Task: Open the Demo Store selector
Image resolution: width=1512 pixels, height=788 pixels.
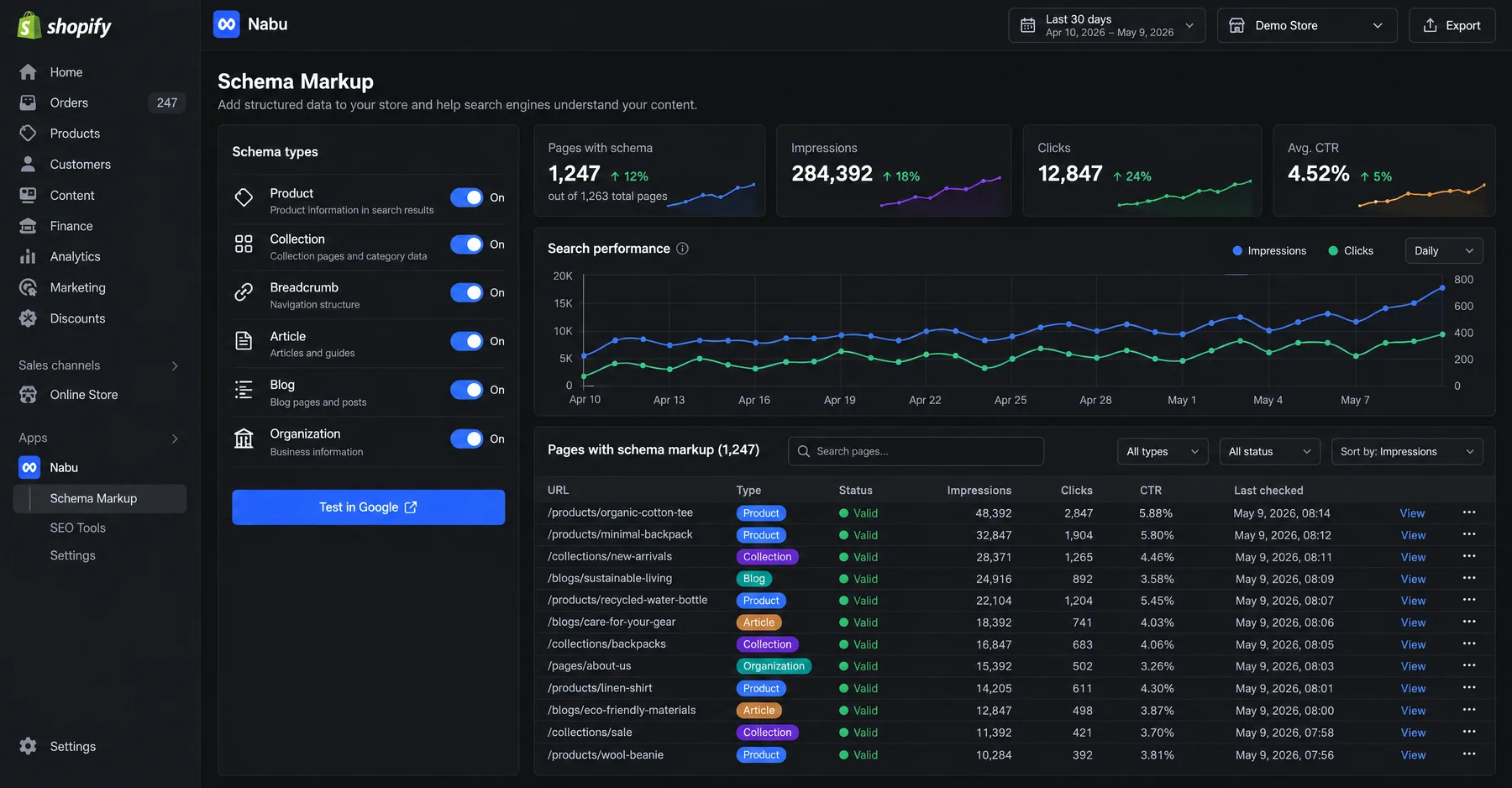Action: tap(1307, 25)
